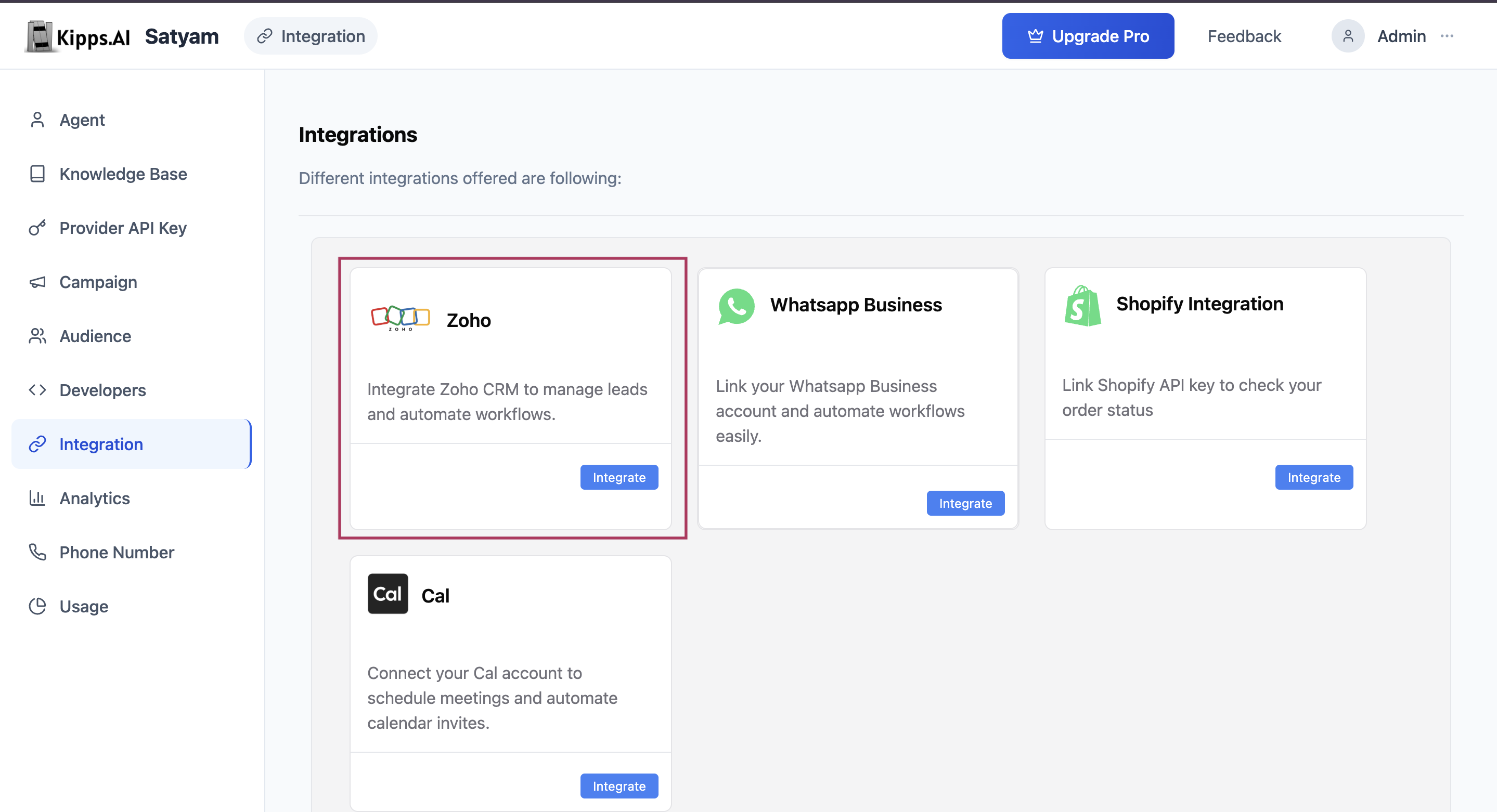Image resolution: width=1497 pixels, height=812 pixels.
Task: Click Integrate button on Zoho card
Action: (619, 477)
